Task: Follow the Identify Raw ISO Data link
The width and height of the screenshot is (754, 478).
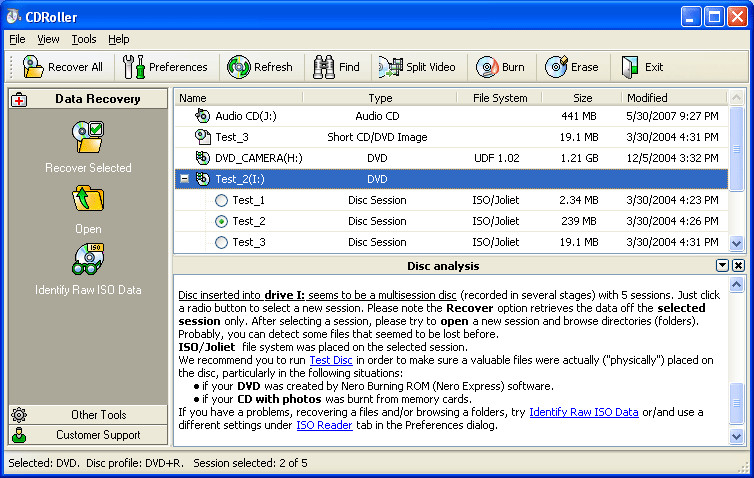Action: pyautogui.click(x=584, y=412)
